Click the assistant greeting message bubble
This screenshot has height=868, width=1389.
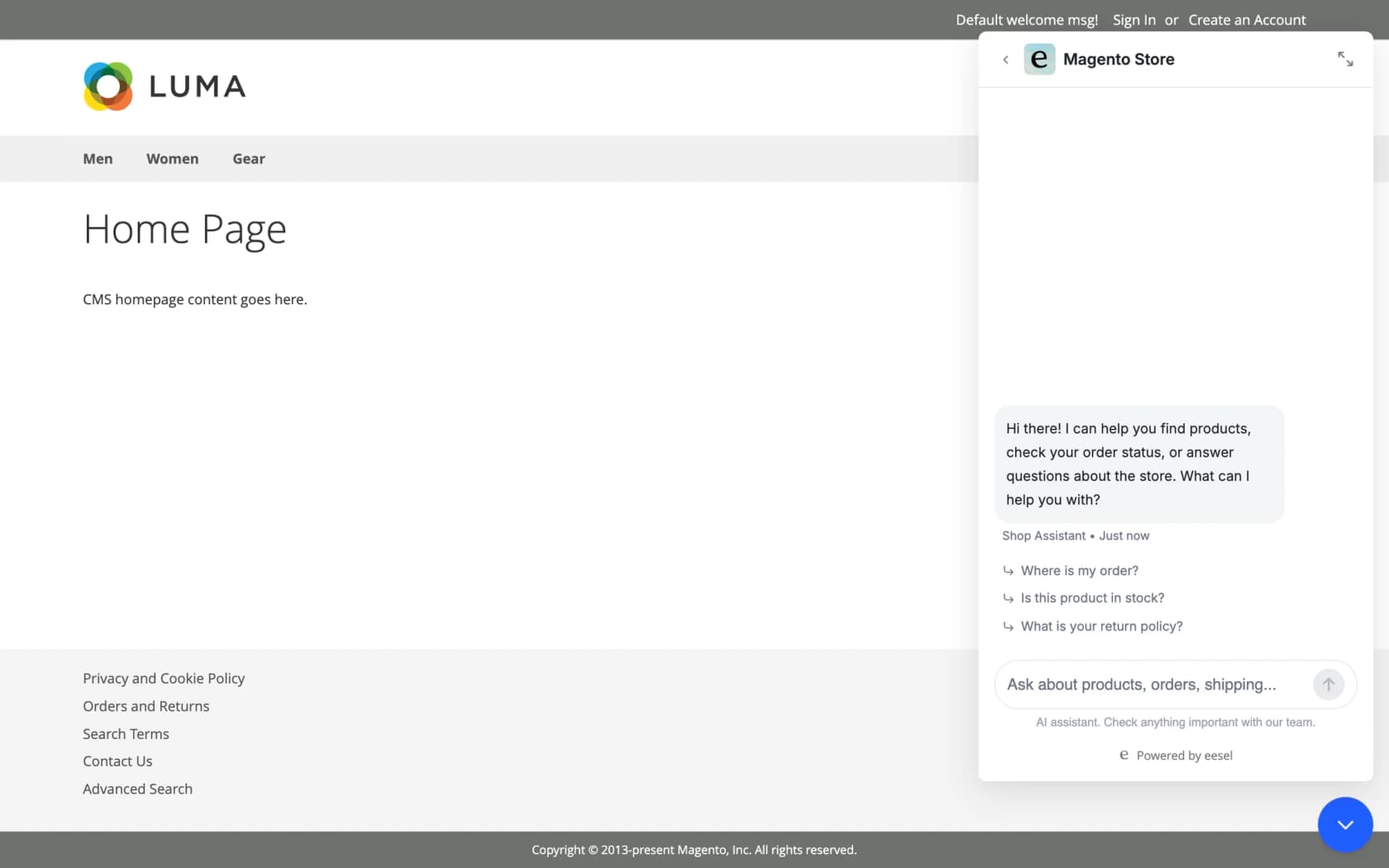[1139, 464]
